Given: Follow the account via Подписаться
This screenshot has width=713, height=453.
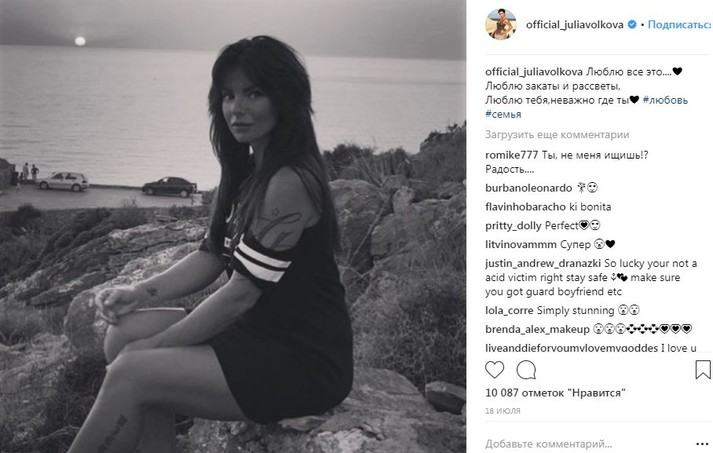Looking at the screenshot, I should tap(679, 25).
